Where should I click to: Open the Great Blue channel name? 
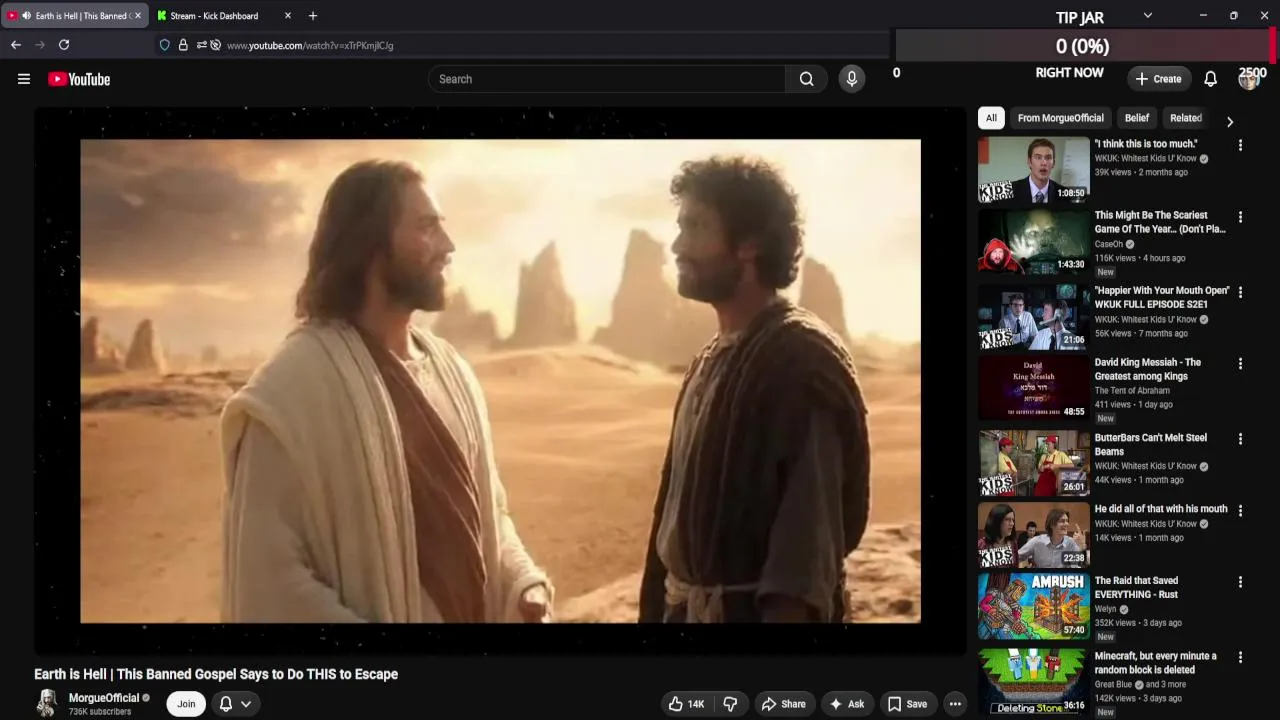click(x=1113, y=685)
